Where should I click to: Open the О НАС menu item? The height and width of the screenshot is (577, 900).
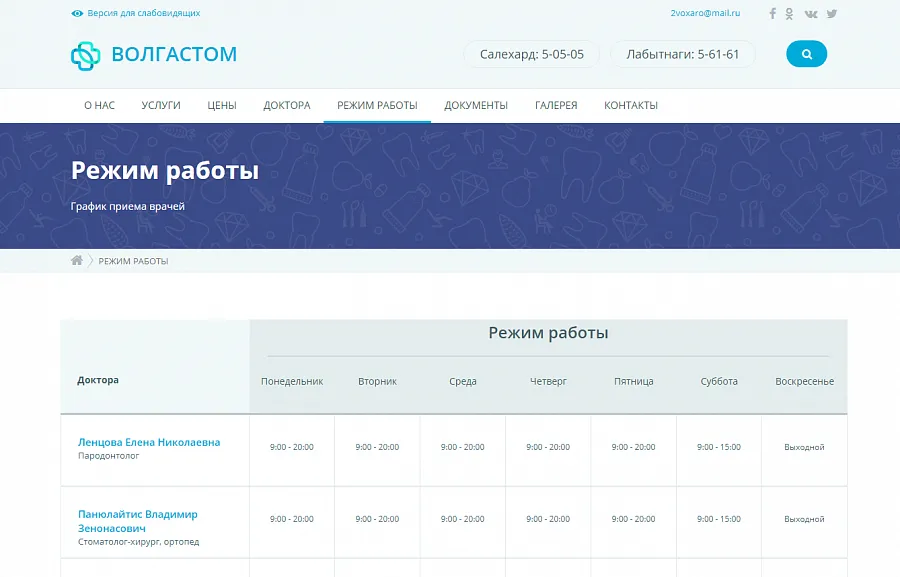point(99,106)
